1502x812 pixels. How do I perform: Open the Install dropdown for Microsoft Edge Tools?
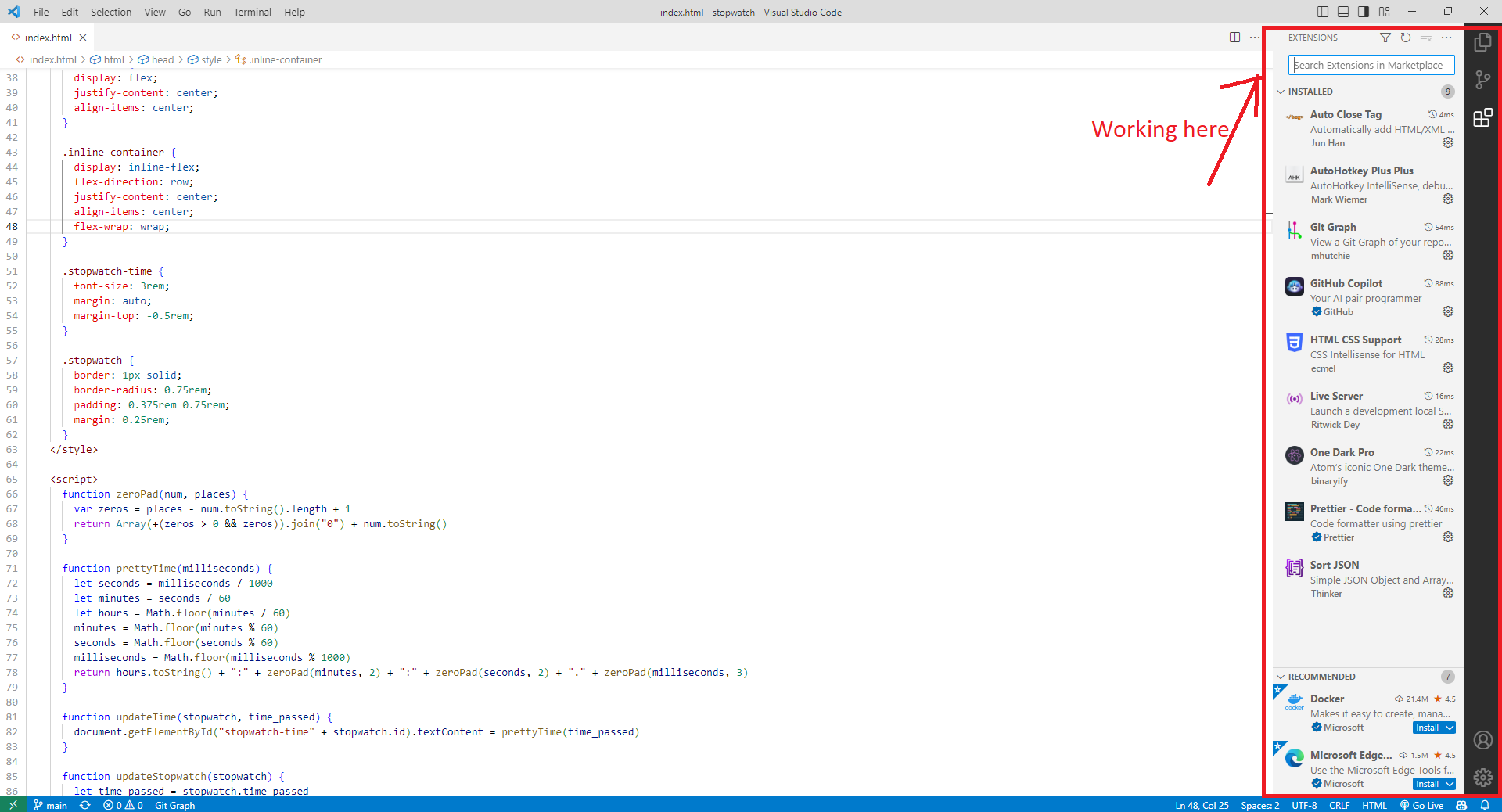click(1449, 783)
